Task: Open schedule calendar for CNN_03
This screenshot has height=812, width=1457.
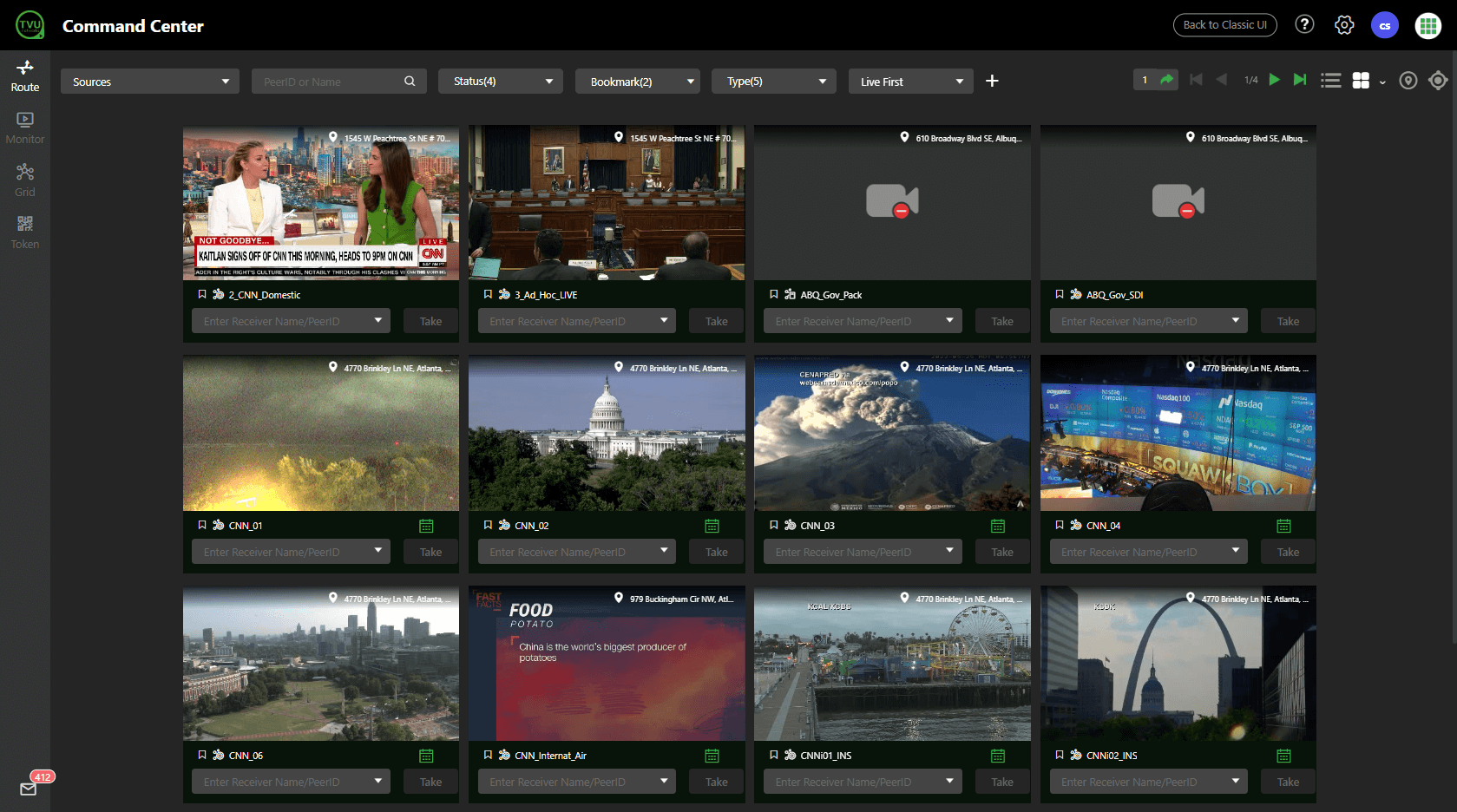Action: point(998,526)
